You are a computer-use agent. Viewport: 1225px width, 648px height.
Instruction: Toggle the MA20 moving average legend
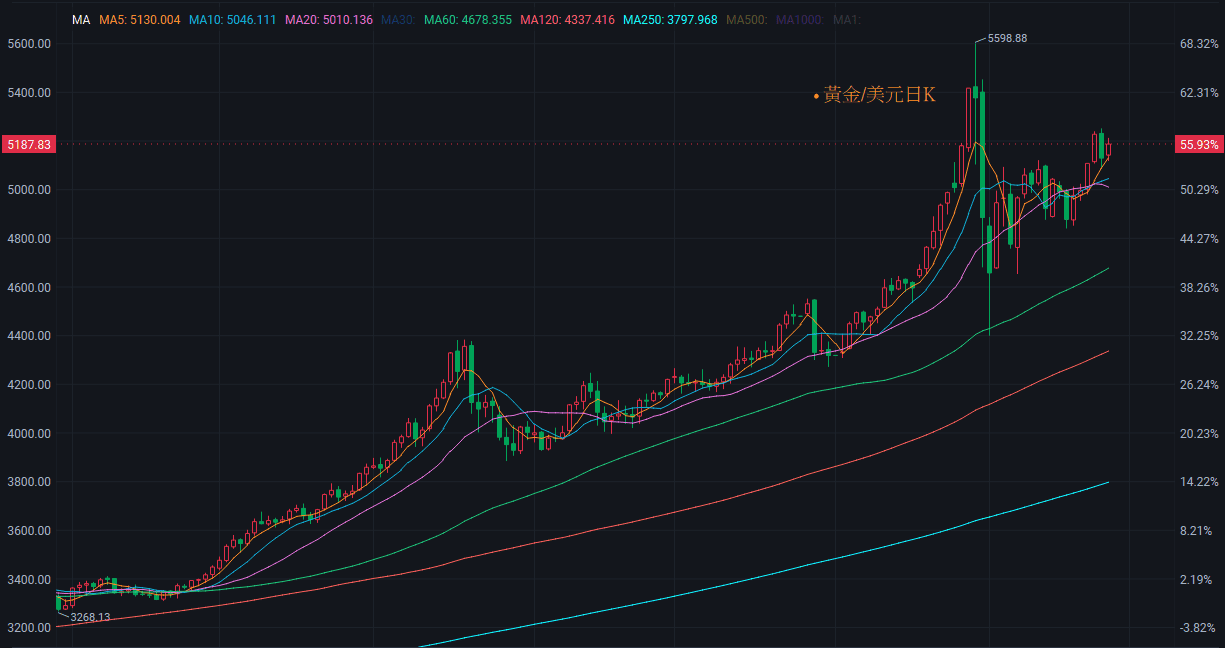click(x=329, y=20)
